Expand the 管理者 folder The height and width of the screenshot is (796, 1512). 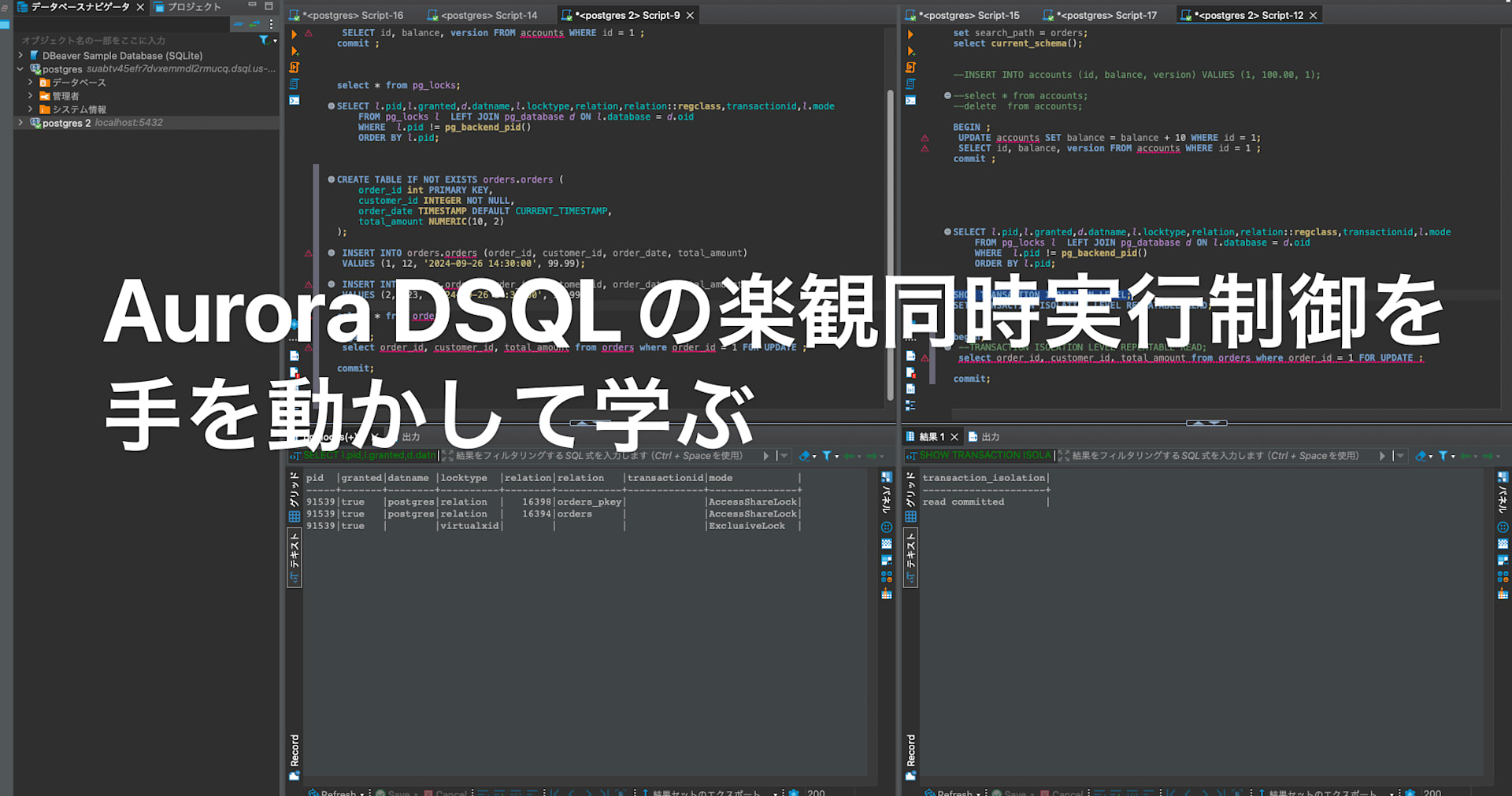[x=31, y=96]
